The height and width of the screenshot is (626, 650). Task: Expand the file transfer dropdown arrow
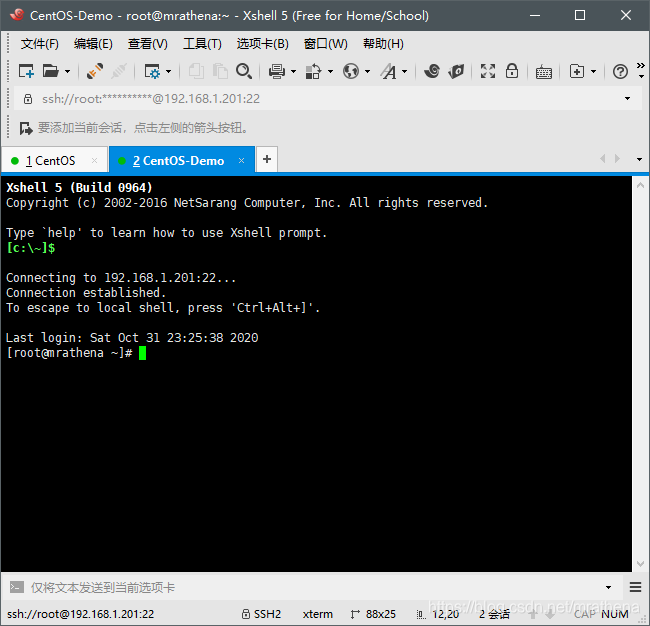[x=330, y=72]
